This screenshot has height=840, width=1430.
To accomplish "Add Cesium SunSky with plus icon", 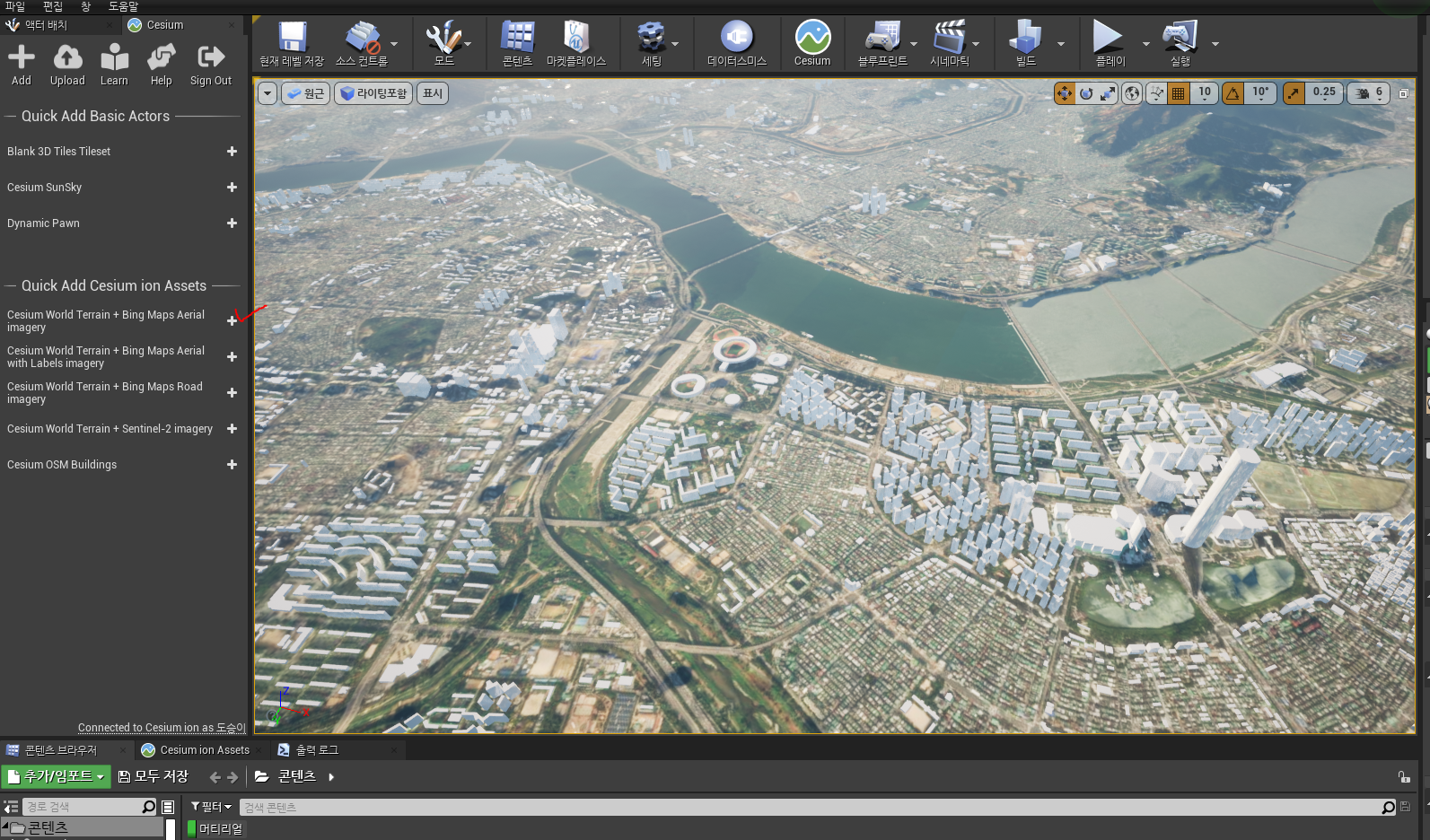I will click(x=232, y=188).
